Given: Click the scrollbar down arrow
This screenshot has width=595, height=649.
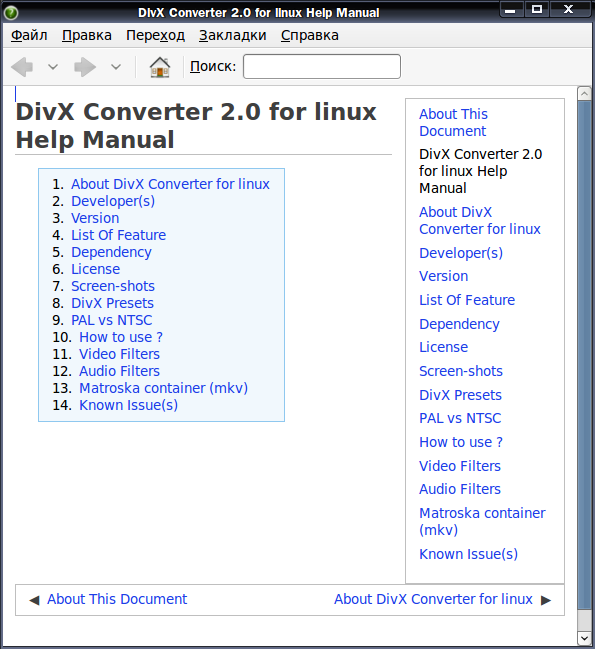Looking at the screenshot, I should click(584, 638).
